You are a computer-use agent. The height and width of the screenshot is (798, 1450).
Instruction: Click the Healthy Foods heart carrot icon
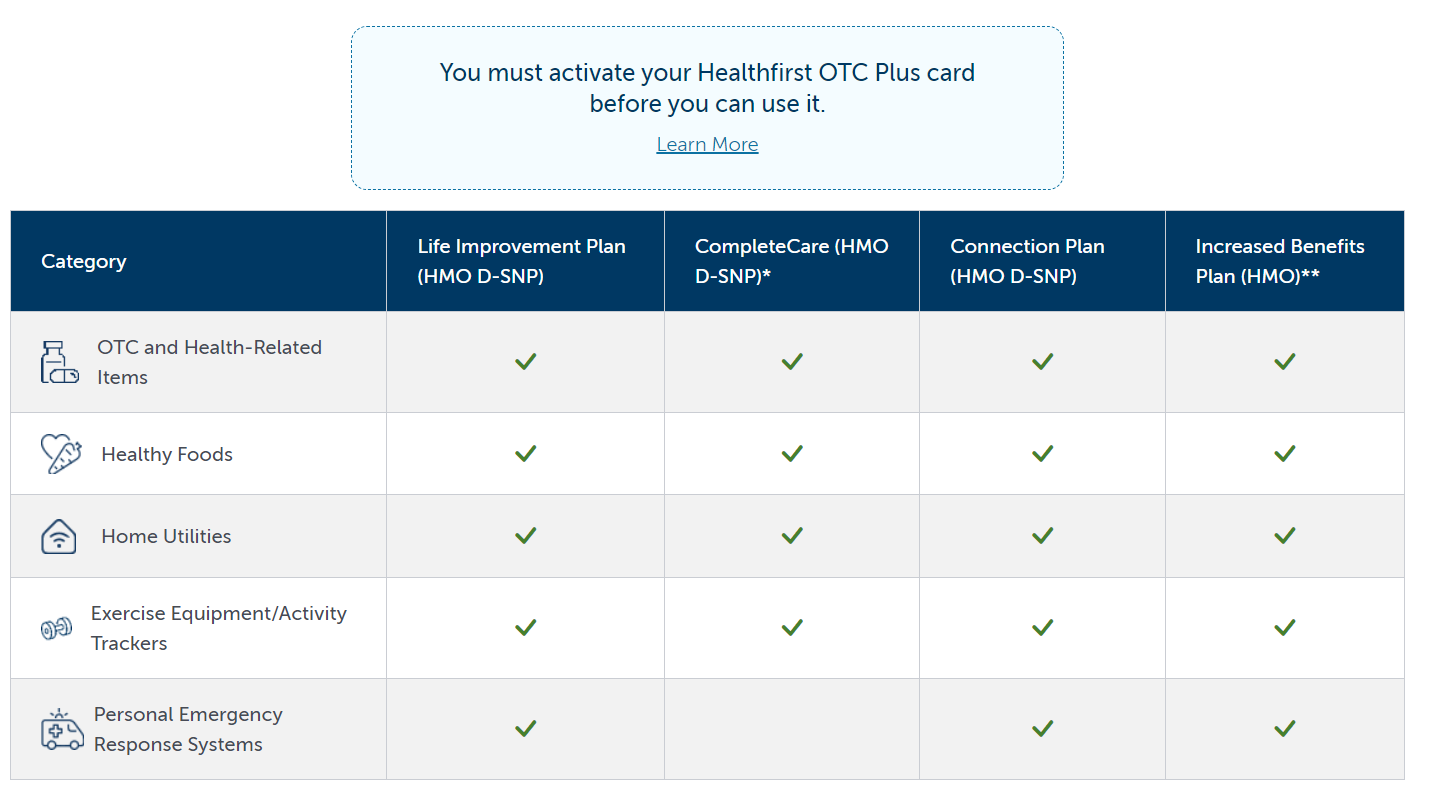(x=61, y=454)
